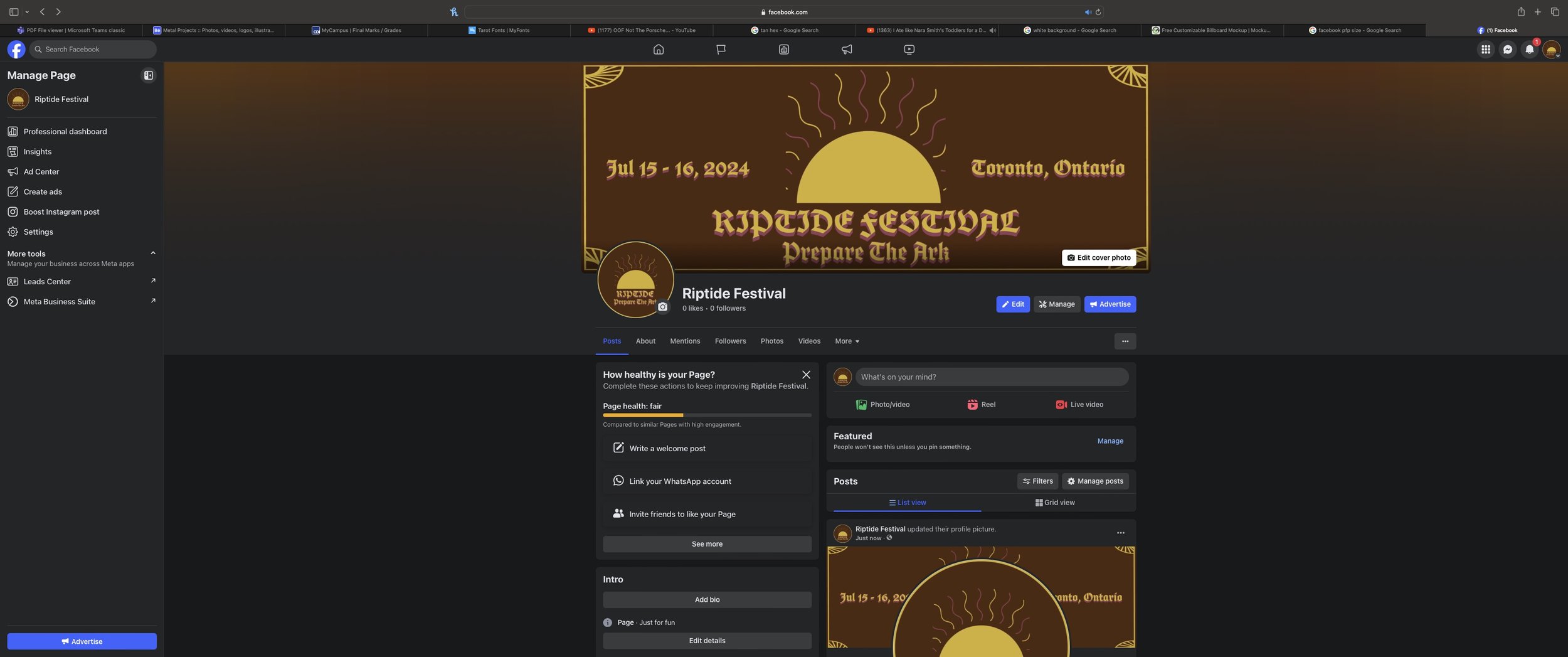Select the About tab
The width and height of the screenshot is (1568, 657).
click(645, 341)
